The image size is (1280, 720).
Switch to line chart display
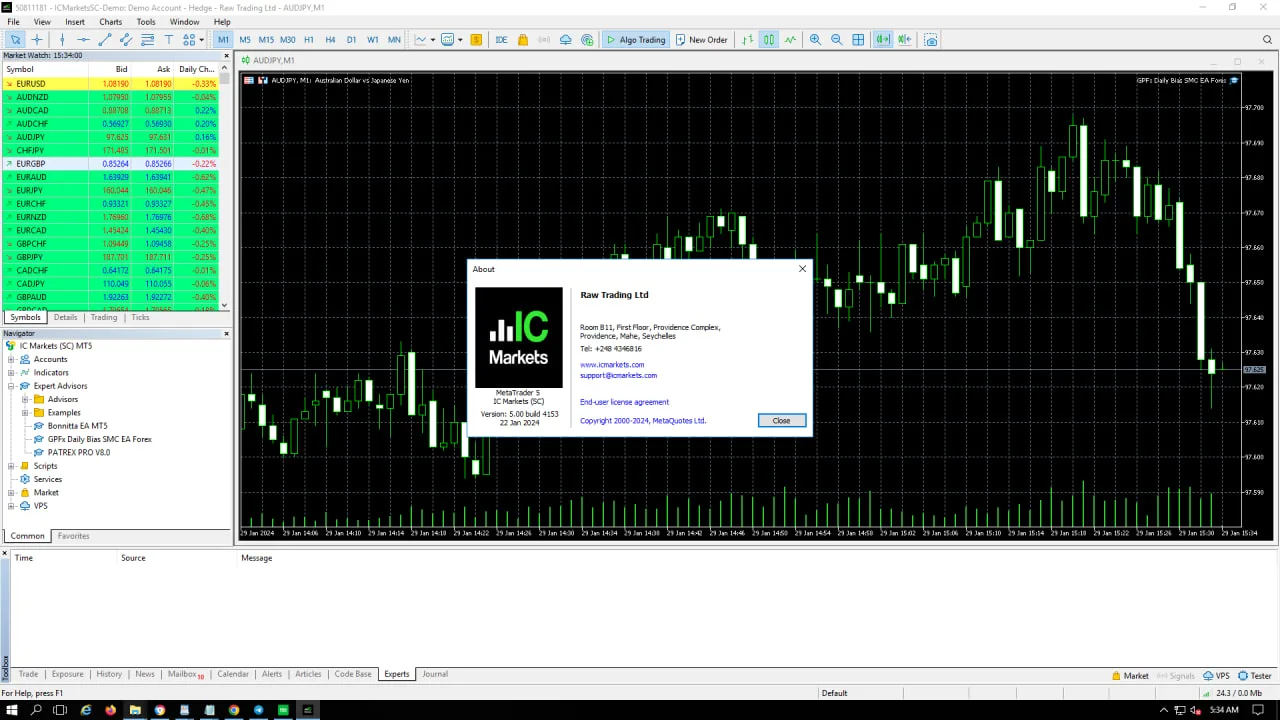790,40
